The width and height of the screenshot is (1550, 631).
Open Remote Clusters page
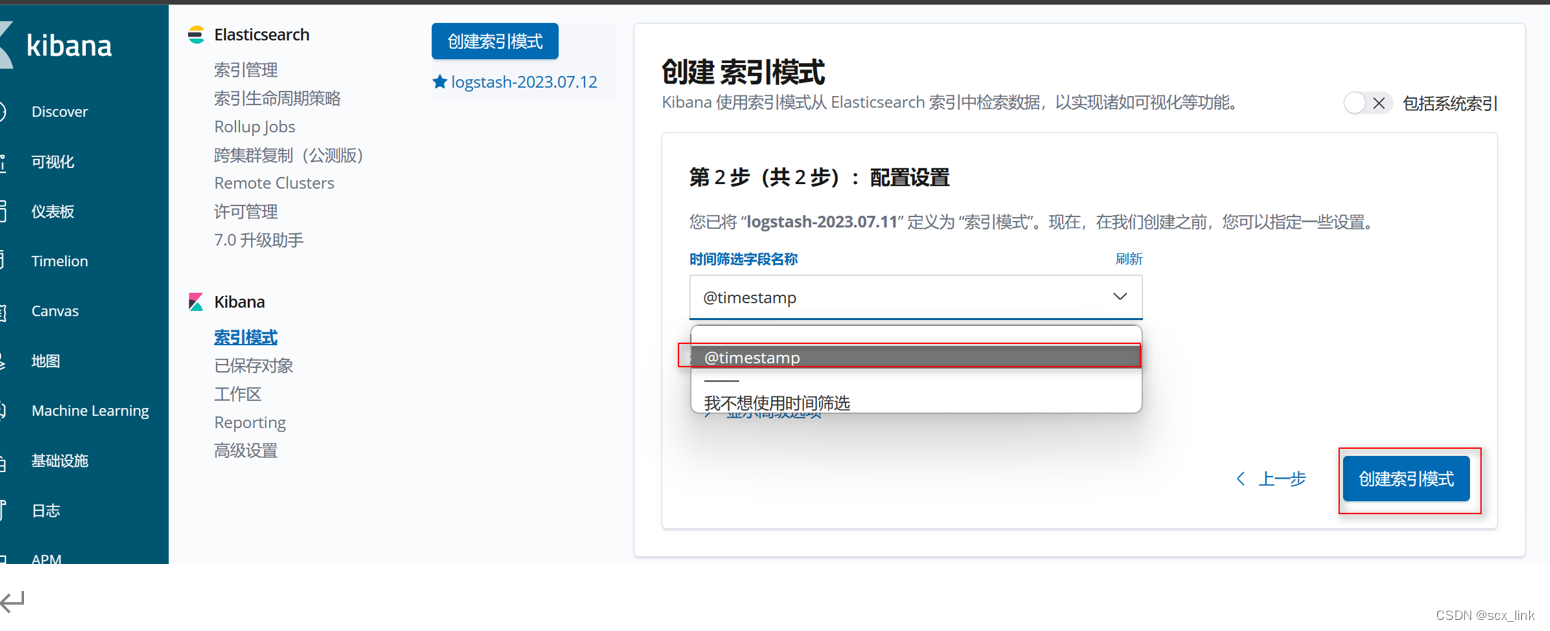point(274,183)
